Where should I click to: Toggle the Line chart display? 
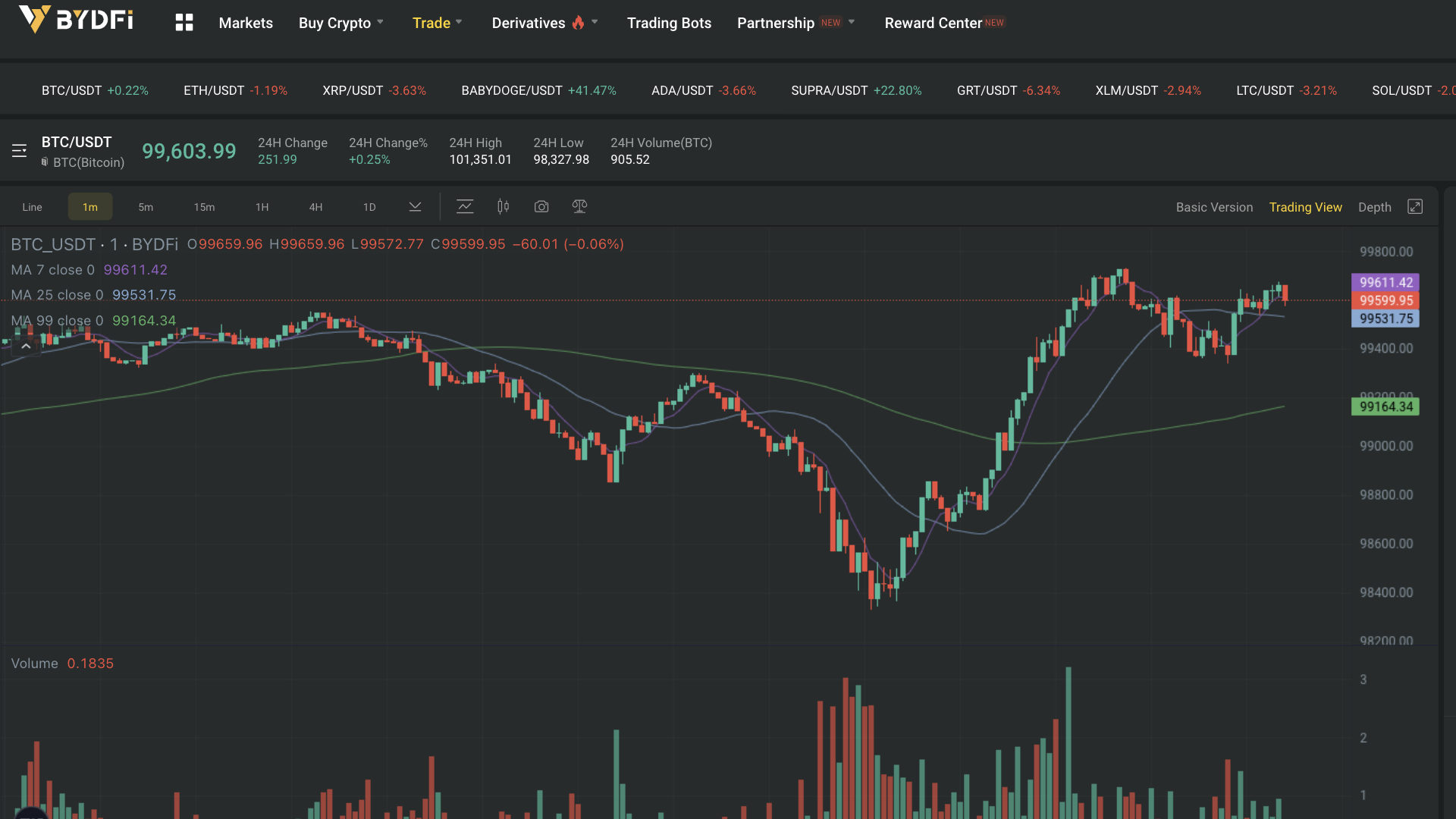(x=32, y=206)
